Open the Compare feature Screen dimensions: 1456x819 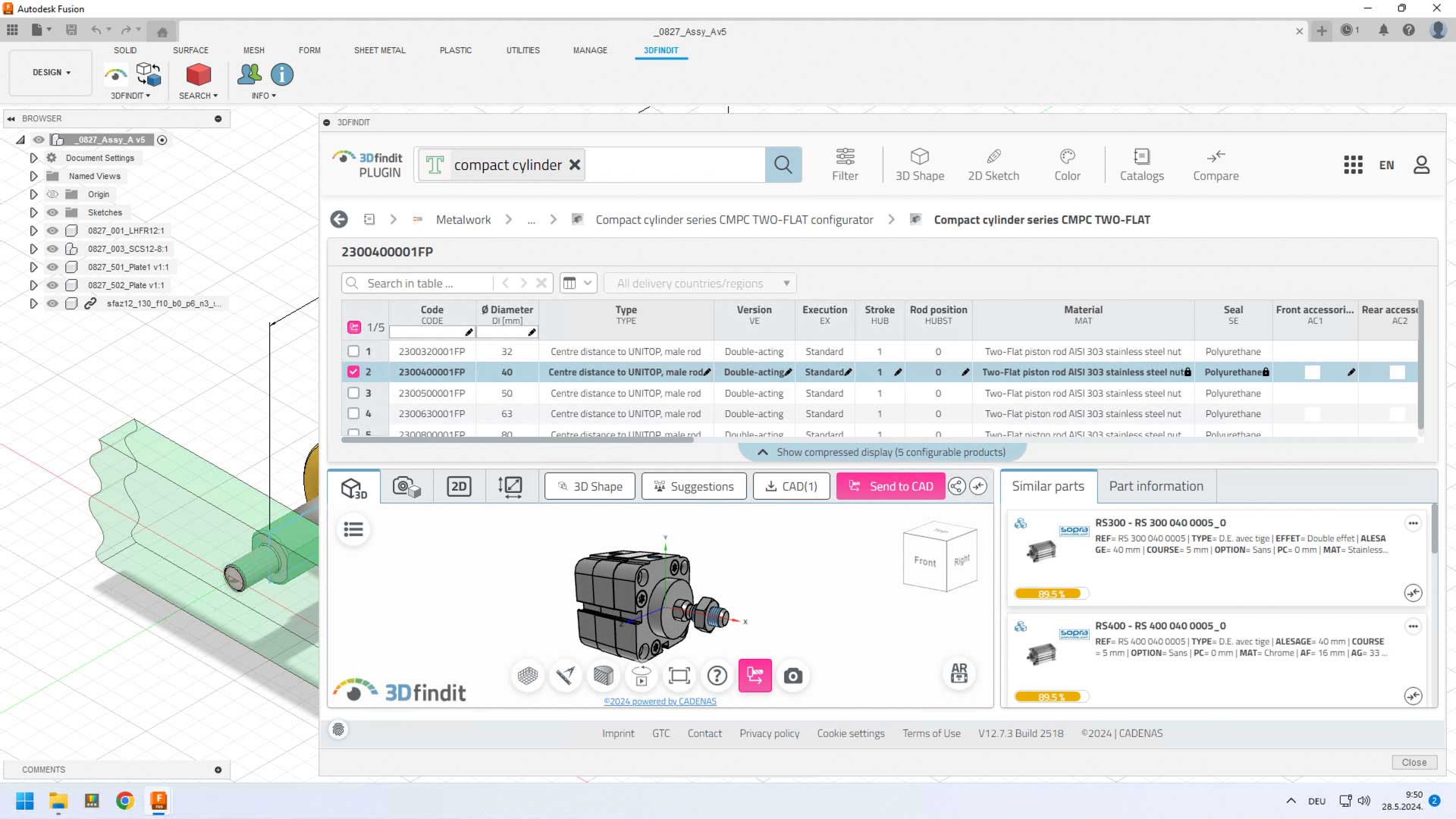point(1215,164)
